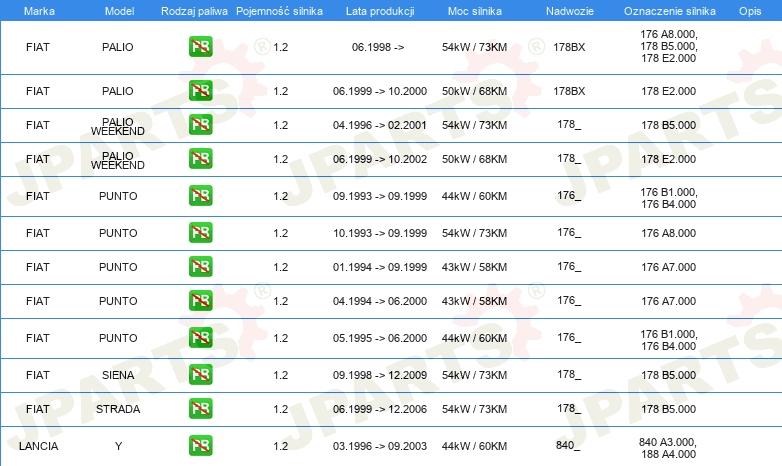Click 178BX body code in the 06.1998 row
782x466 pixels.
tap(569, 47)
